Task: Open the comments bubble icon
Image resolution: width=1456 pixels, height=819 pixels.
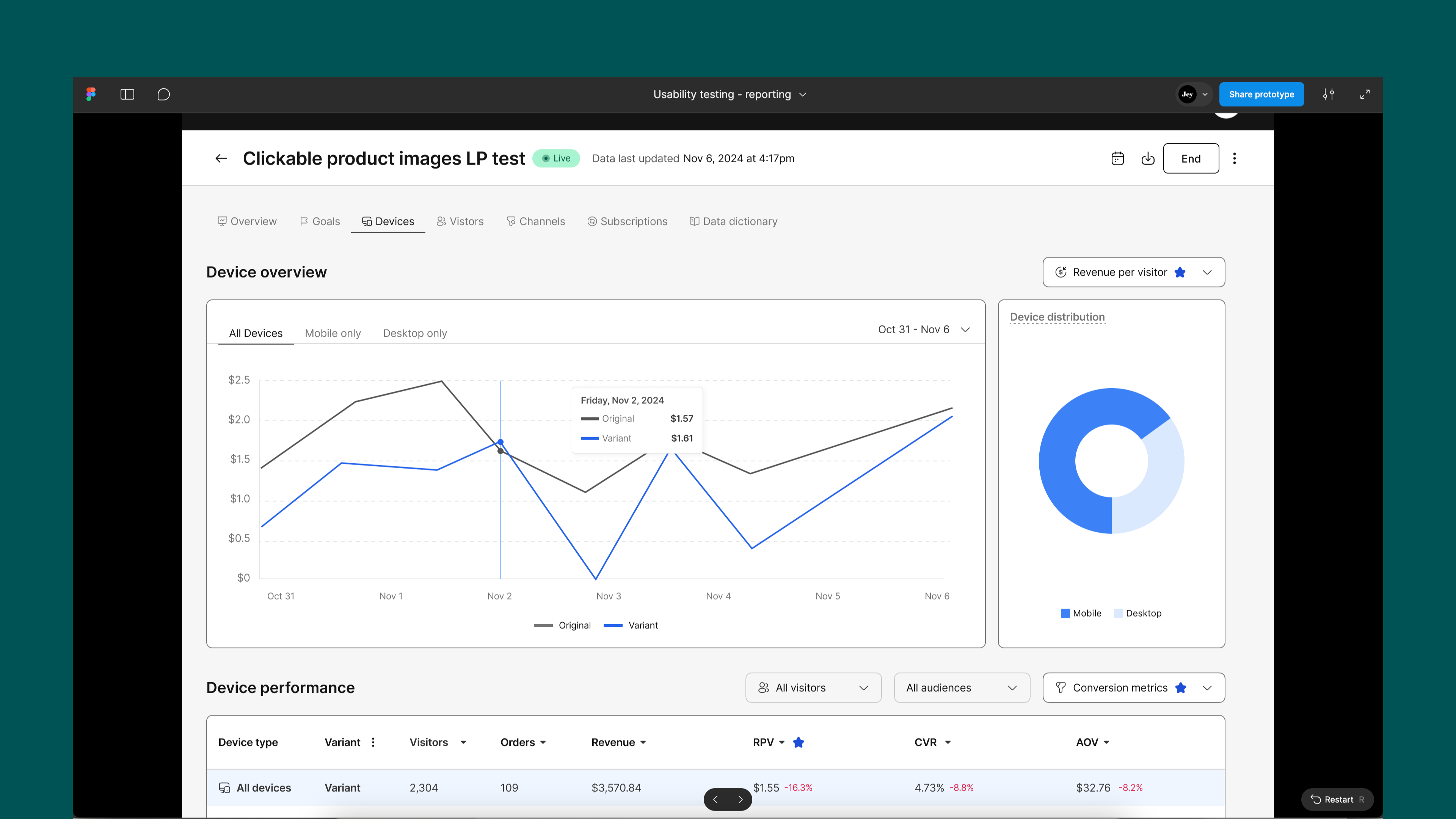Action: [x=163, y=94]
